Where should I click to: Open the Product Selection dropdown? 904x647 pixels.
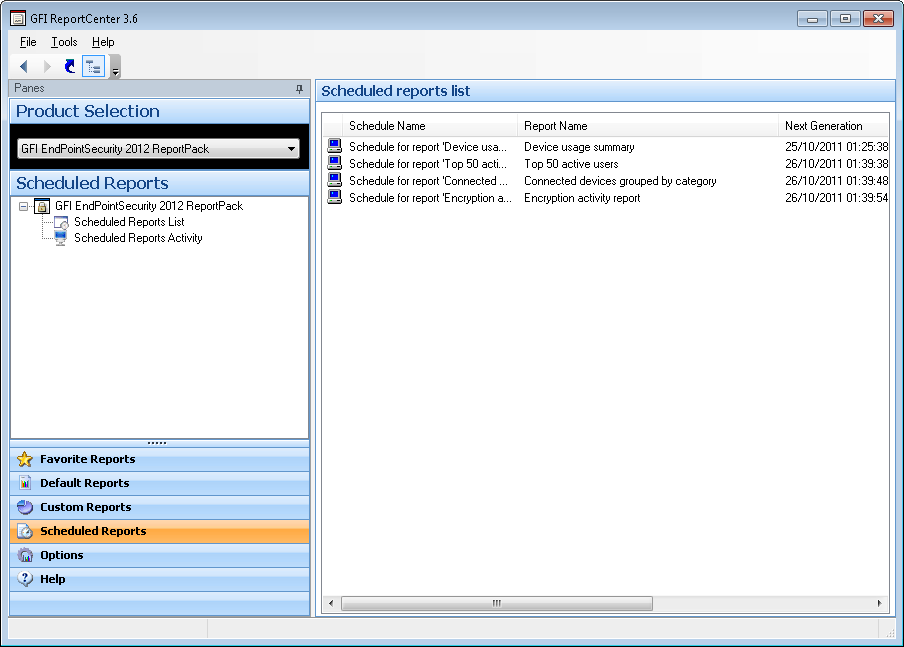(291, 149)
